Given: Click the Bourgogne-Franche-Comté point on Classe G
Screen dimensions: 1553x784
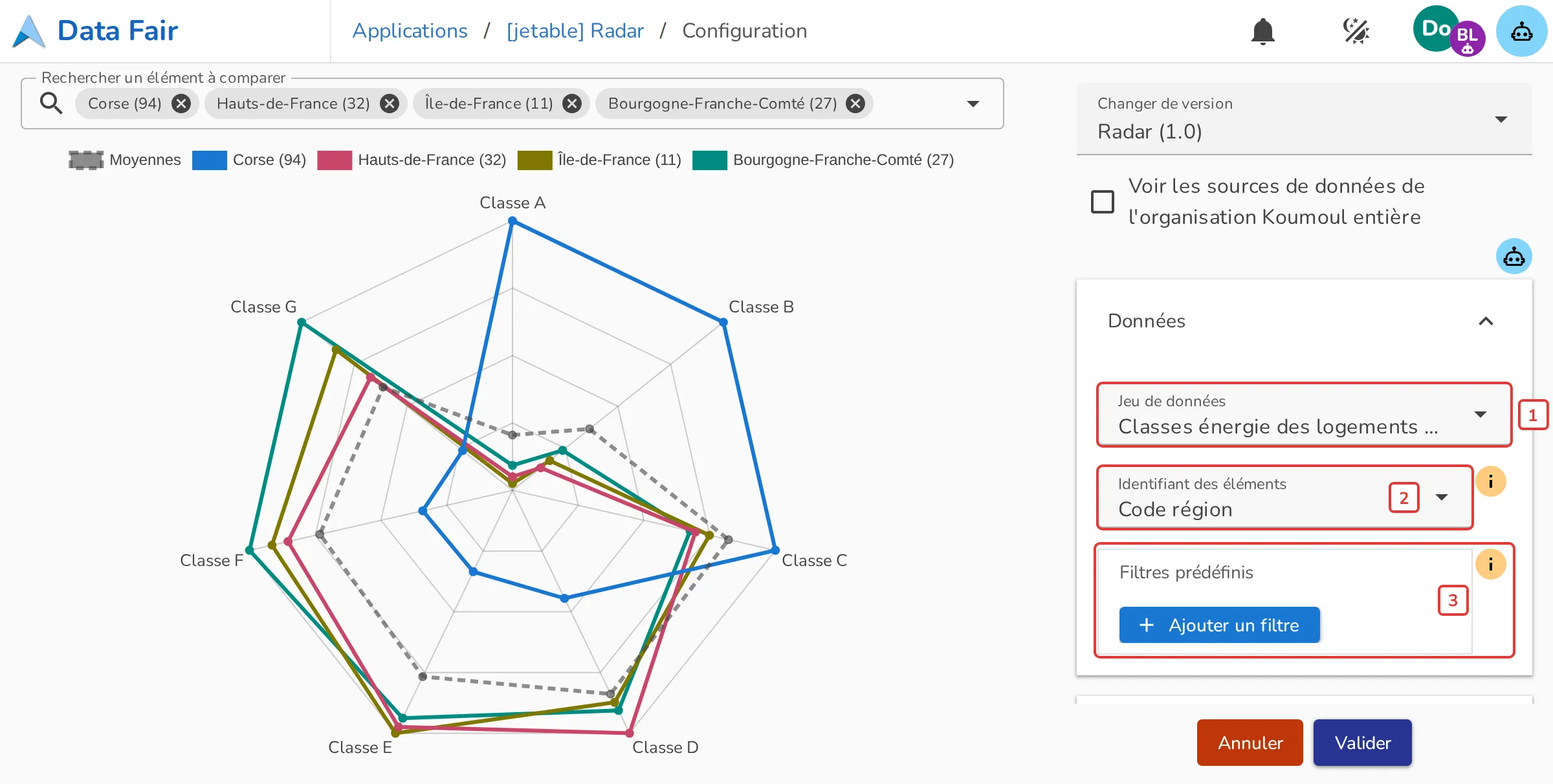Looking at the screenshot, I should click(x=302, y=323).
